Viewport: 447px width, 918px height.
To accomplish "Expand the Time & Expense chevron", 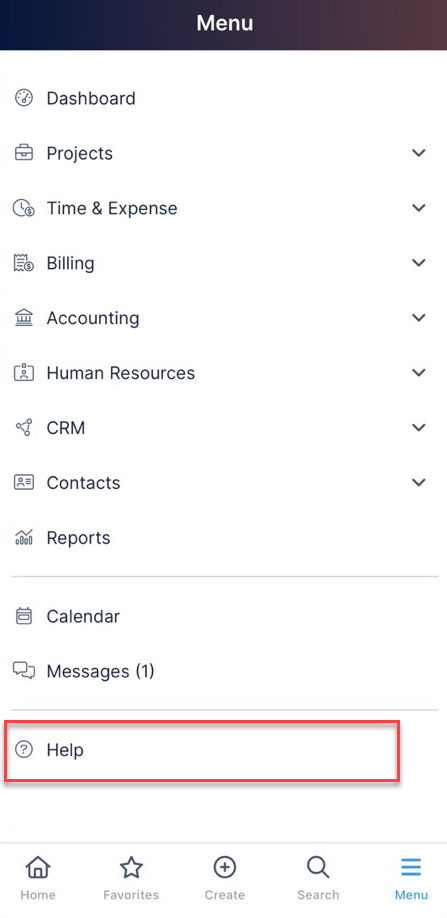I will pyautogui.click(x=418, y=208).
